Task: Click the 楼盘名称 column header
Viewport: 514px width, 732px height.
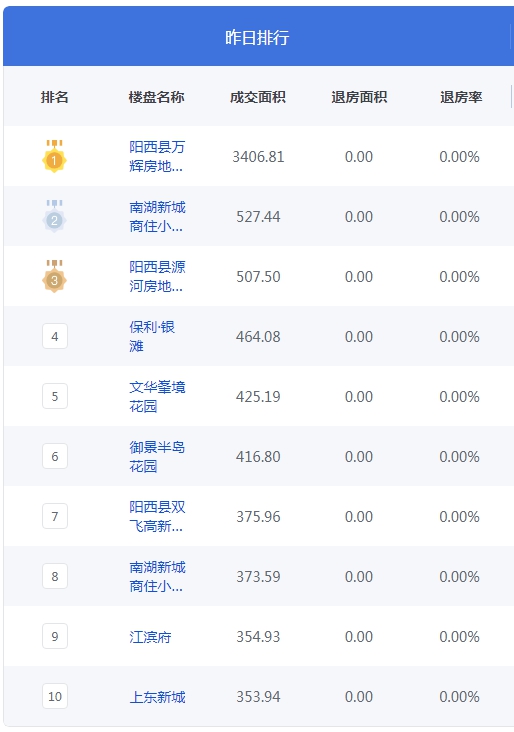Action: (x=156, y=97)
